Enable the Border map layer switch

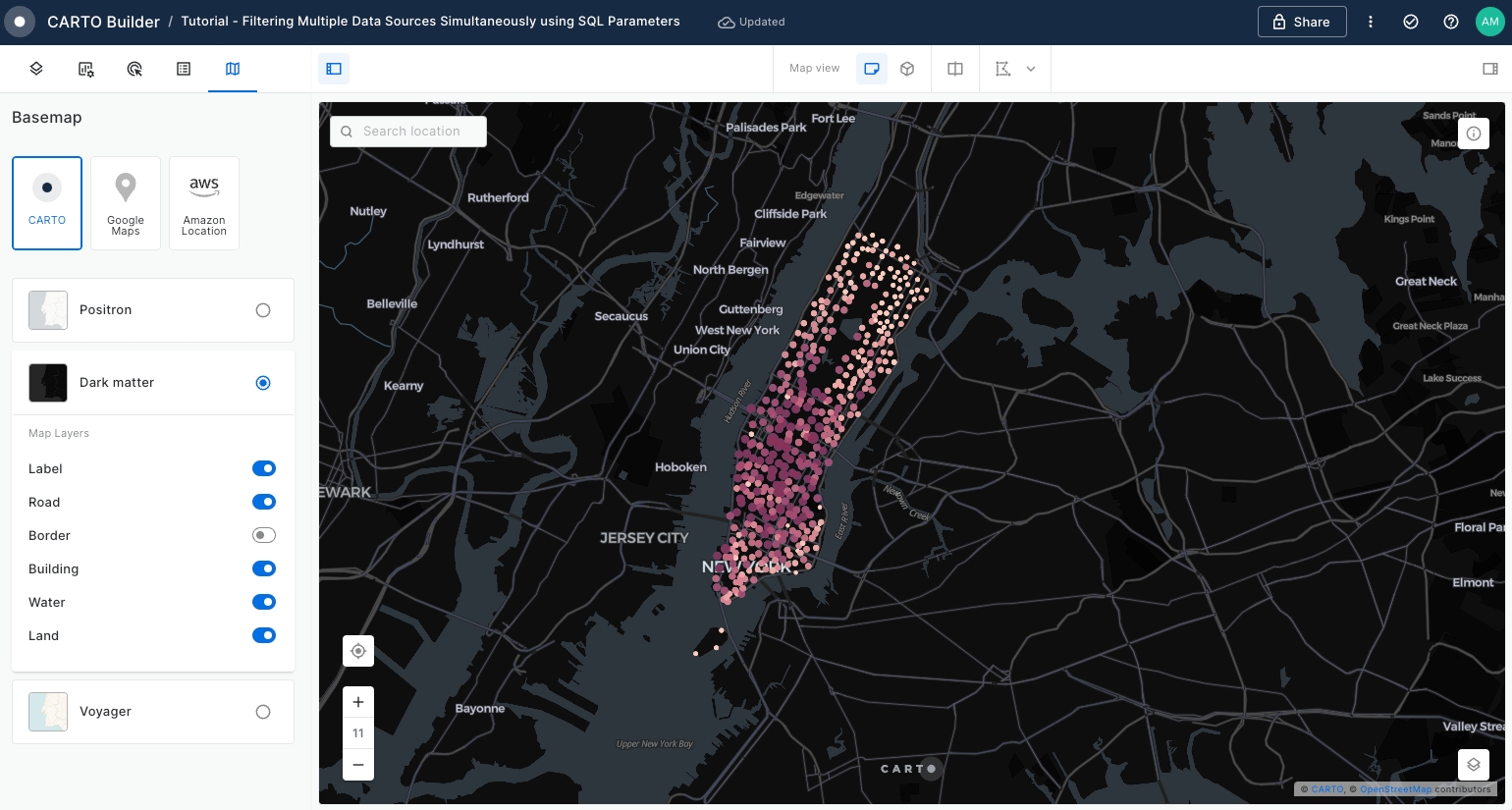coord(264,535)
